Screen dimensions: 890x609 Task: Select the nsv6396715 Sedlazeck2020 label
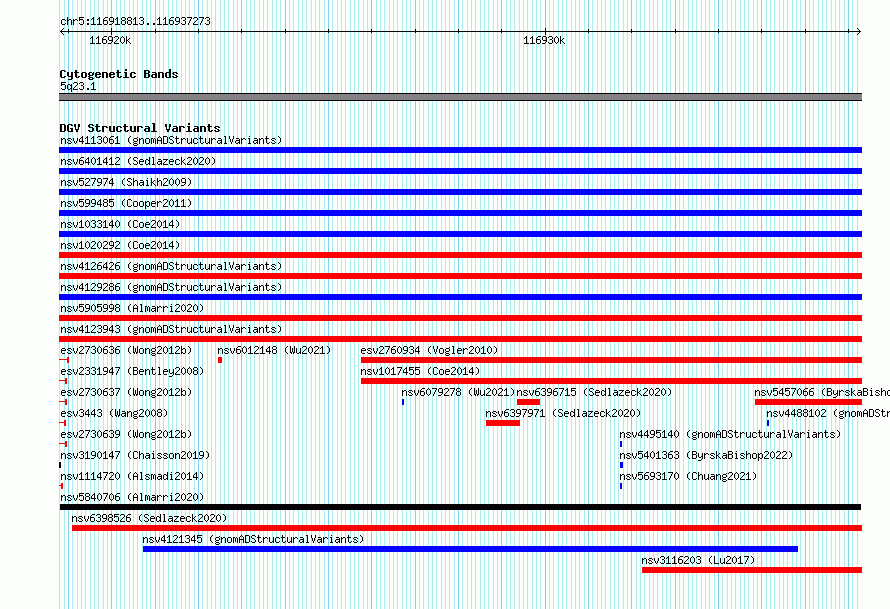point(594,392)
